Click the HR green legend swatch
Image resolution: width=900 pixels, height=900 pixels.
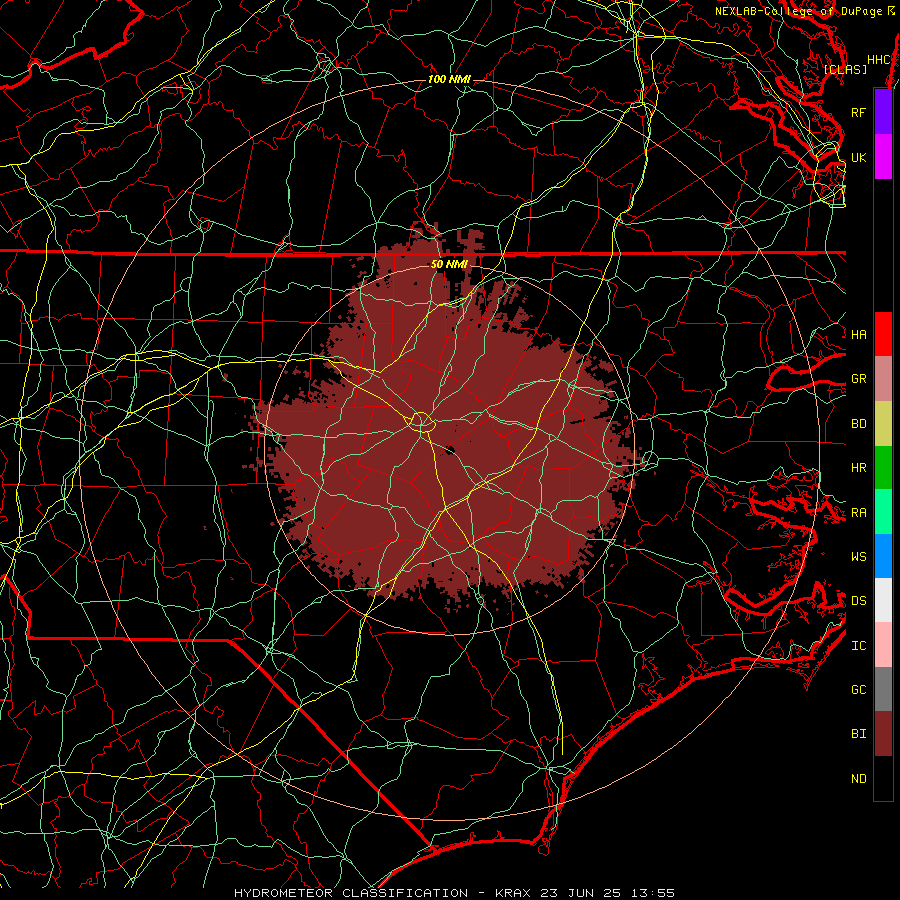click(x=883, y=468)
